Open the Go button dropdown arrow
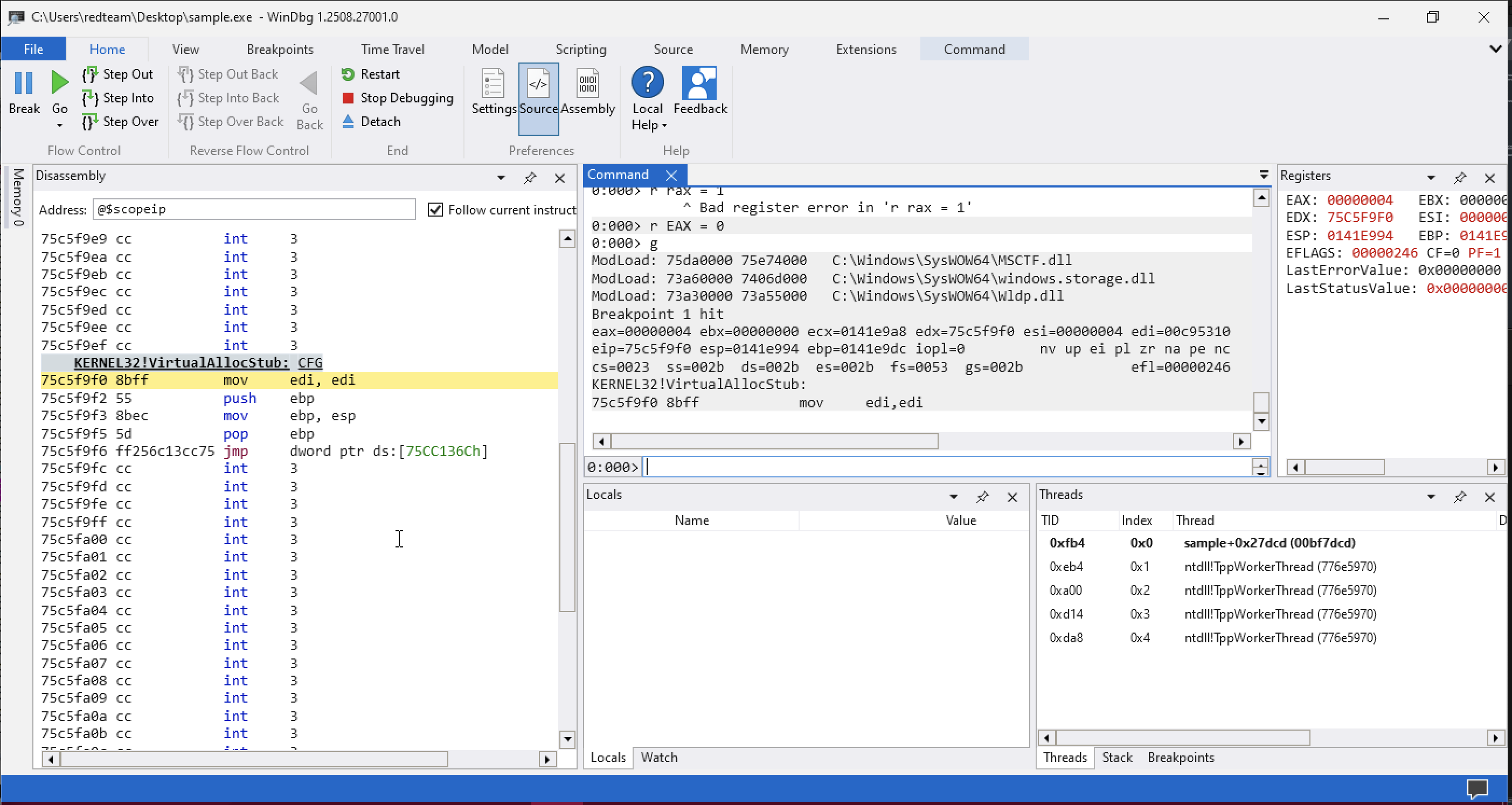This screenshot has height=805, width=1512. click(59, 126)
